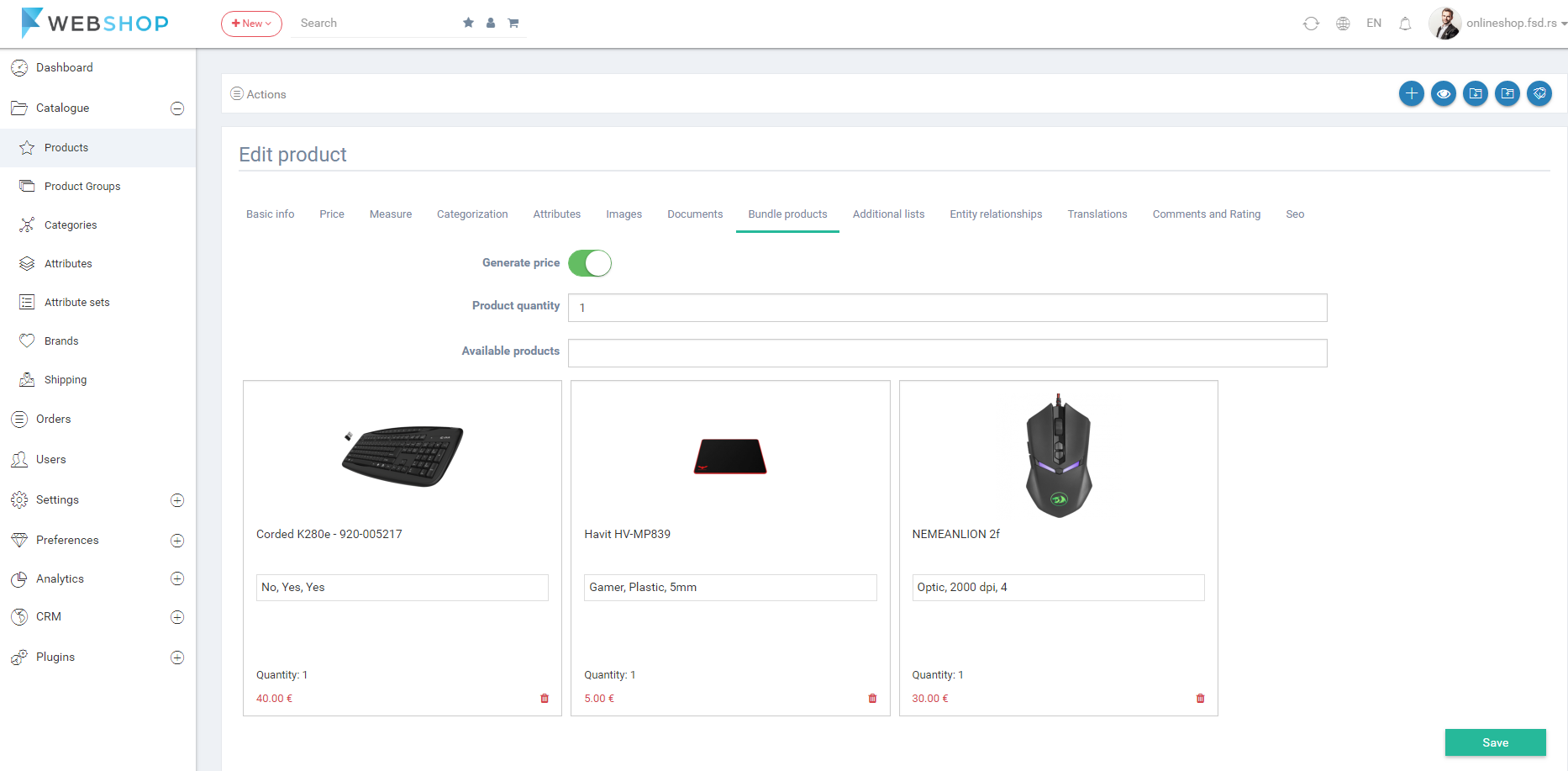The image size is (1568, 771).
Task: Open the Measure tab
Action: [x=391, y=214]
